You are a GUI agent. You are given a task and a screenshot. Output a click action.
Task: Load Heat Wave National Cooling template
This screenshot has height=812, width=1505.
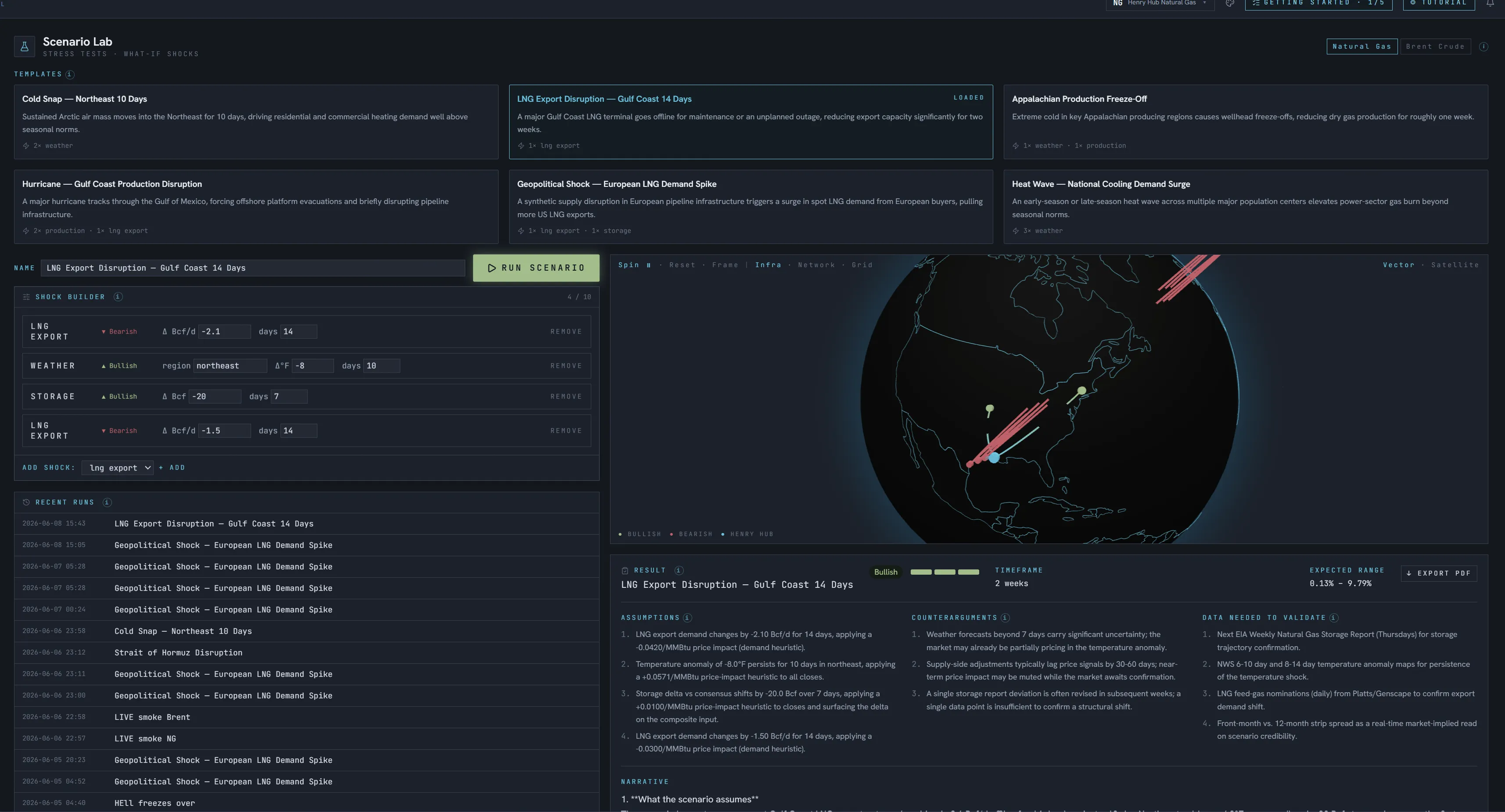(x=1246, y=207)
